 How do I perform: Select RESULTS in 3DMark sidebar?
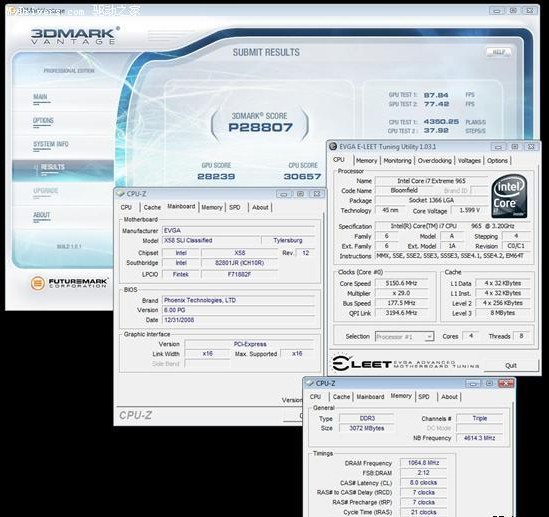[53, 167]
